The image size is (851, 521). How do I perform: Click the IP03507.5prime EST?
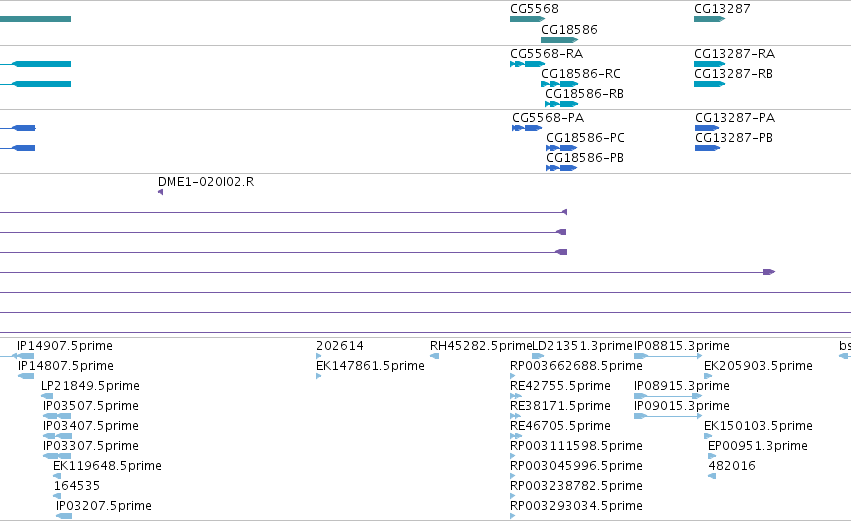tap(57, 416)
